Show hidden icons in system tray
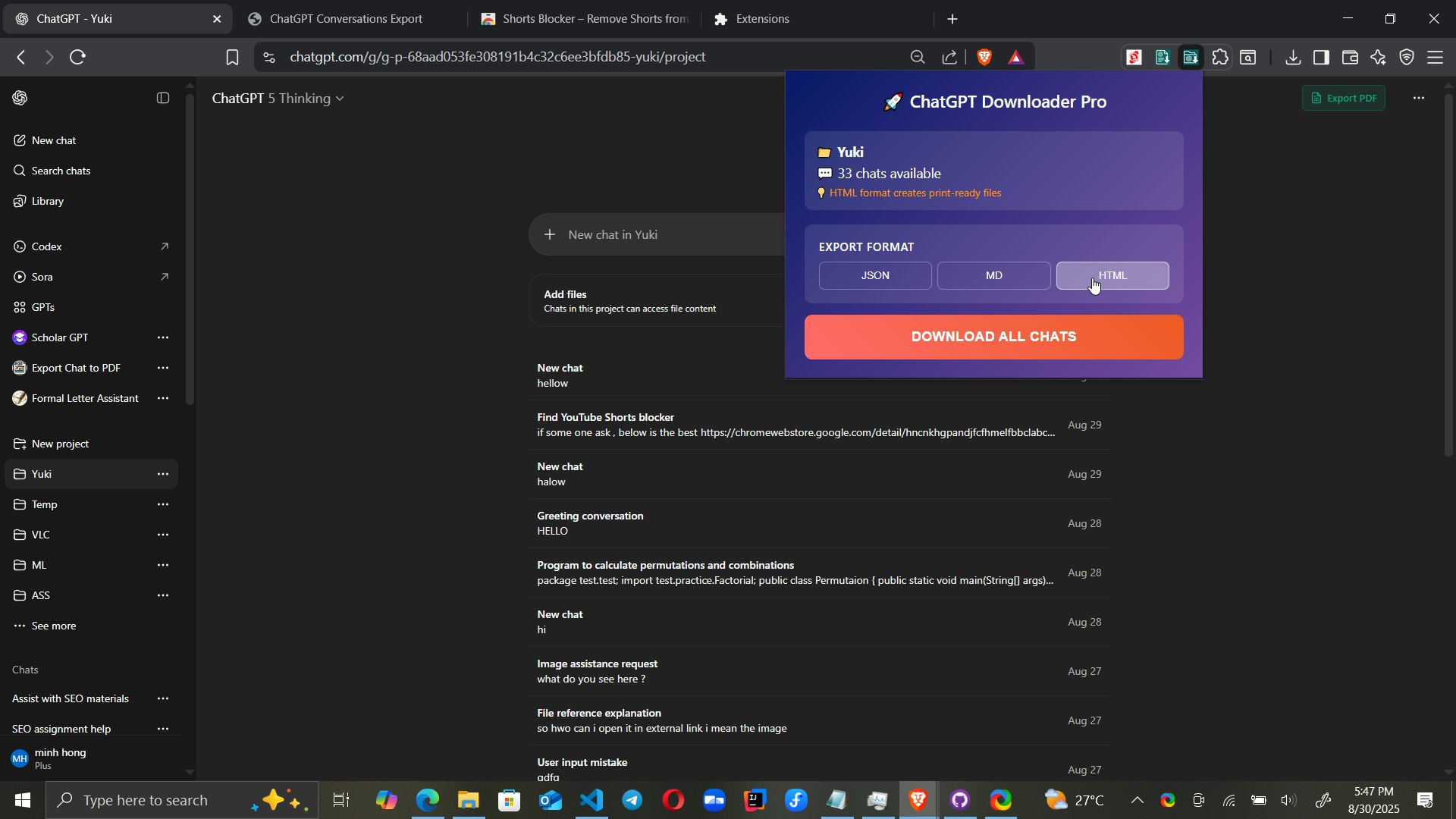 click(1137, 800)
